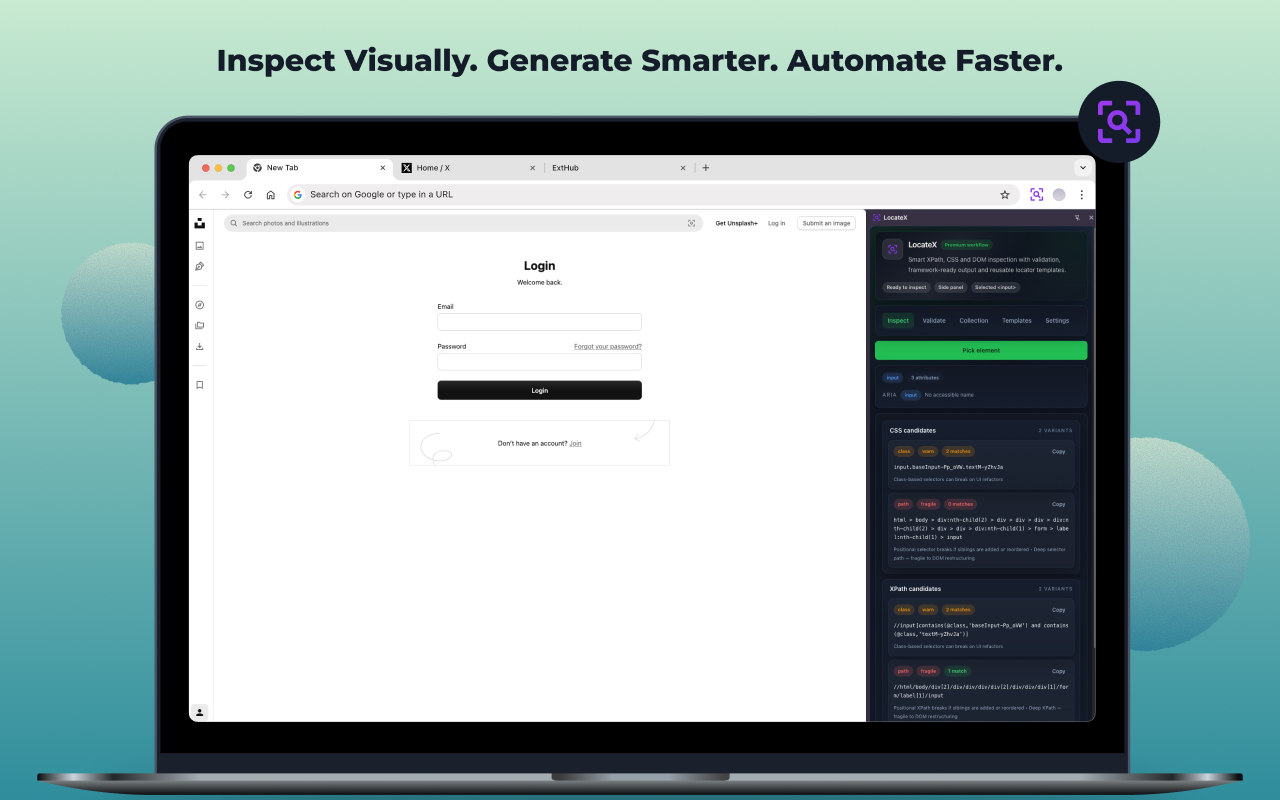Click the profile avatar icon at sidebar bottom
The image size is (1280, 800).
coord(200,712)
